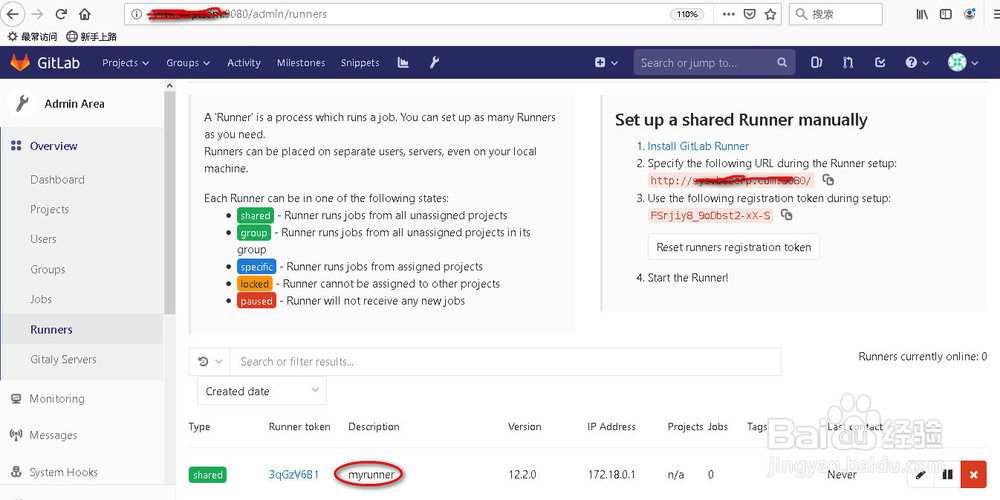Image resolution: width=1000 pixels, height=500 pixels.
Task: Open the issues board icon in navbar
Action: pos(816,62)
